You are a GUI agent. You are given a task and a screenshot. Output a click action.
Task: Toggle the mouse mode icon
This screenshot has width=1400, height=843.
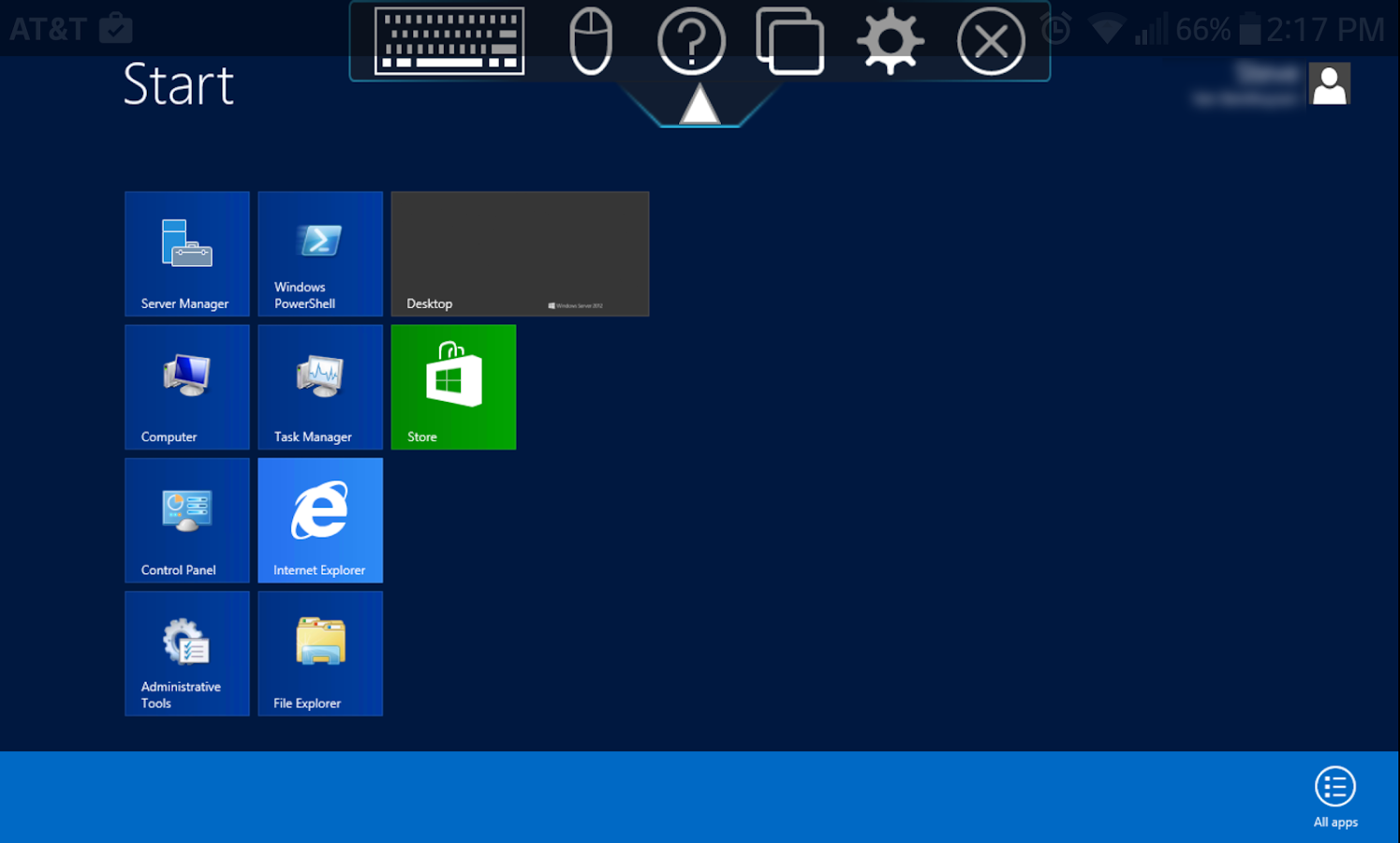point(591,41)
